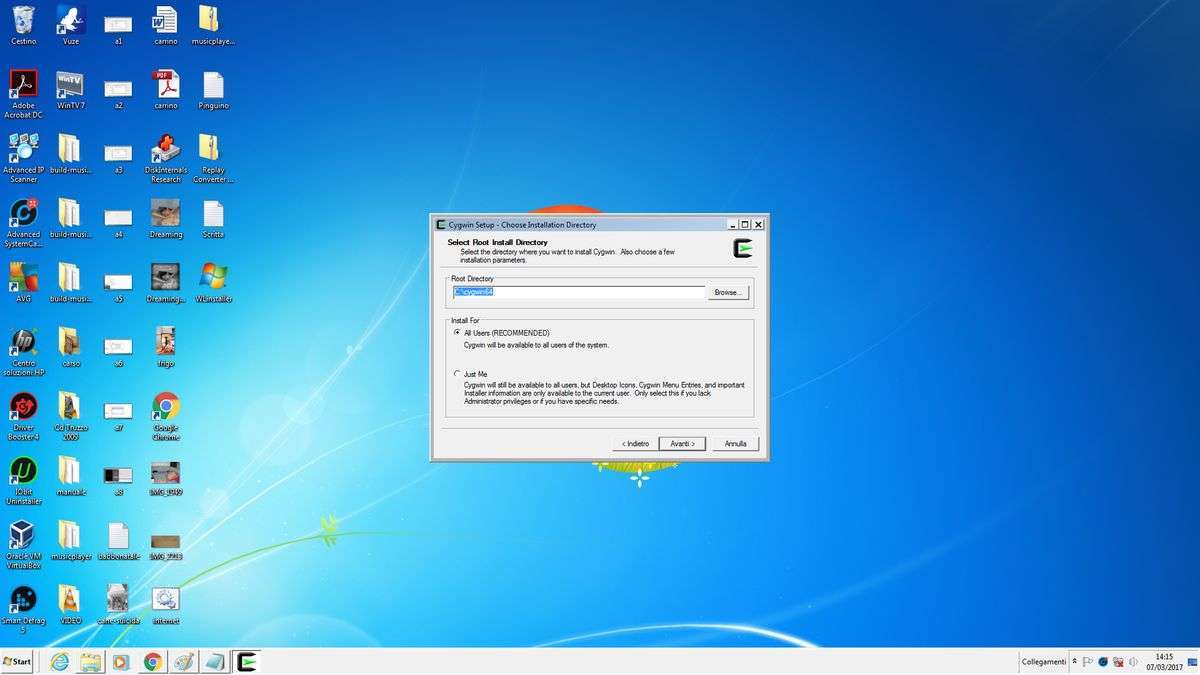Click the Cygwin icon in title bar
The image size is (1200, 675).
click(x=441, y=224)
